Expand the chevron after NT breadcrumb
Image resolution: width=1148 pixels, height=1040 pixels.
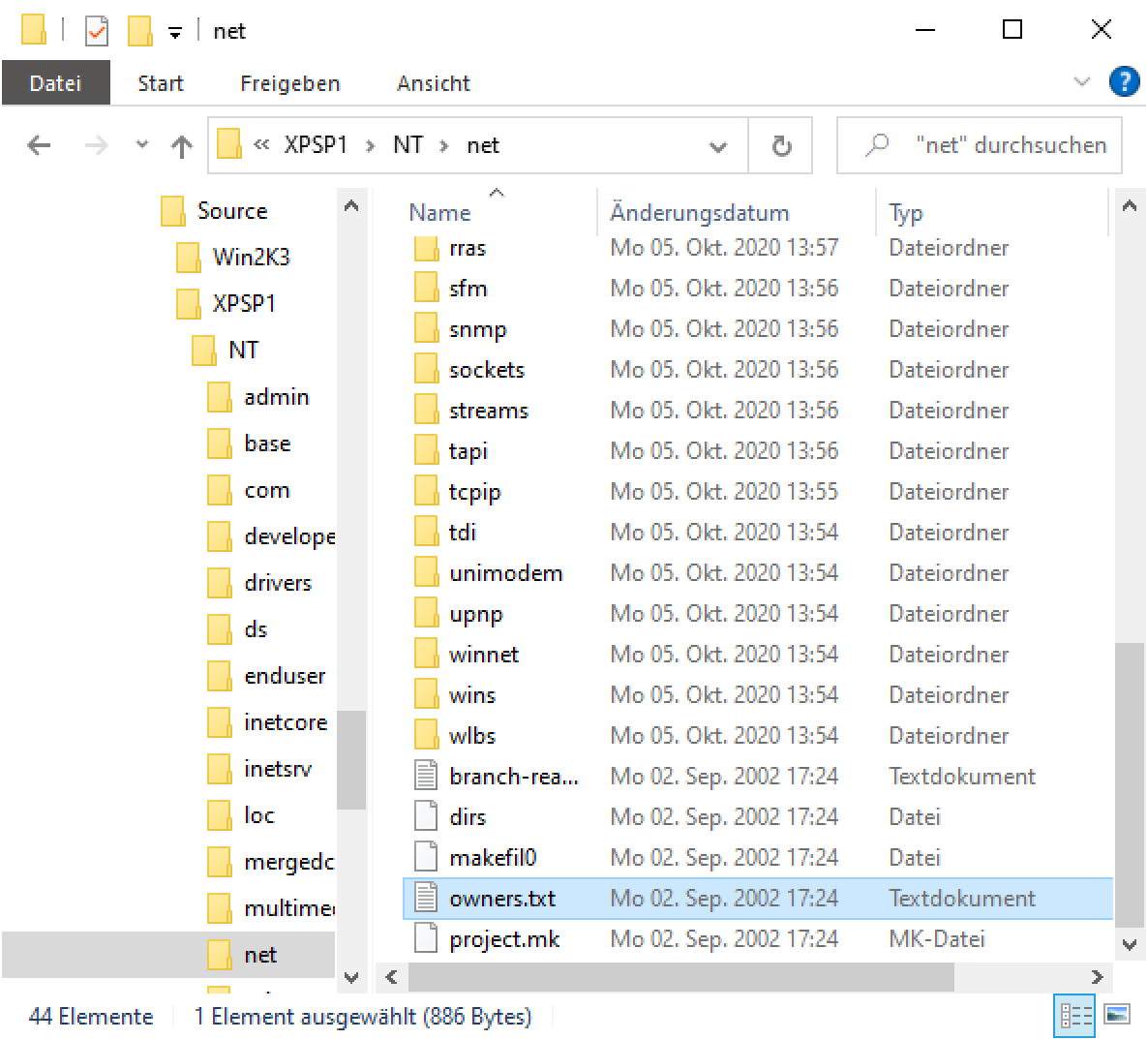[443, 146]
